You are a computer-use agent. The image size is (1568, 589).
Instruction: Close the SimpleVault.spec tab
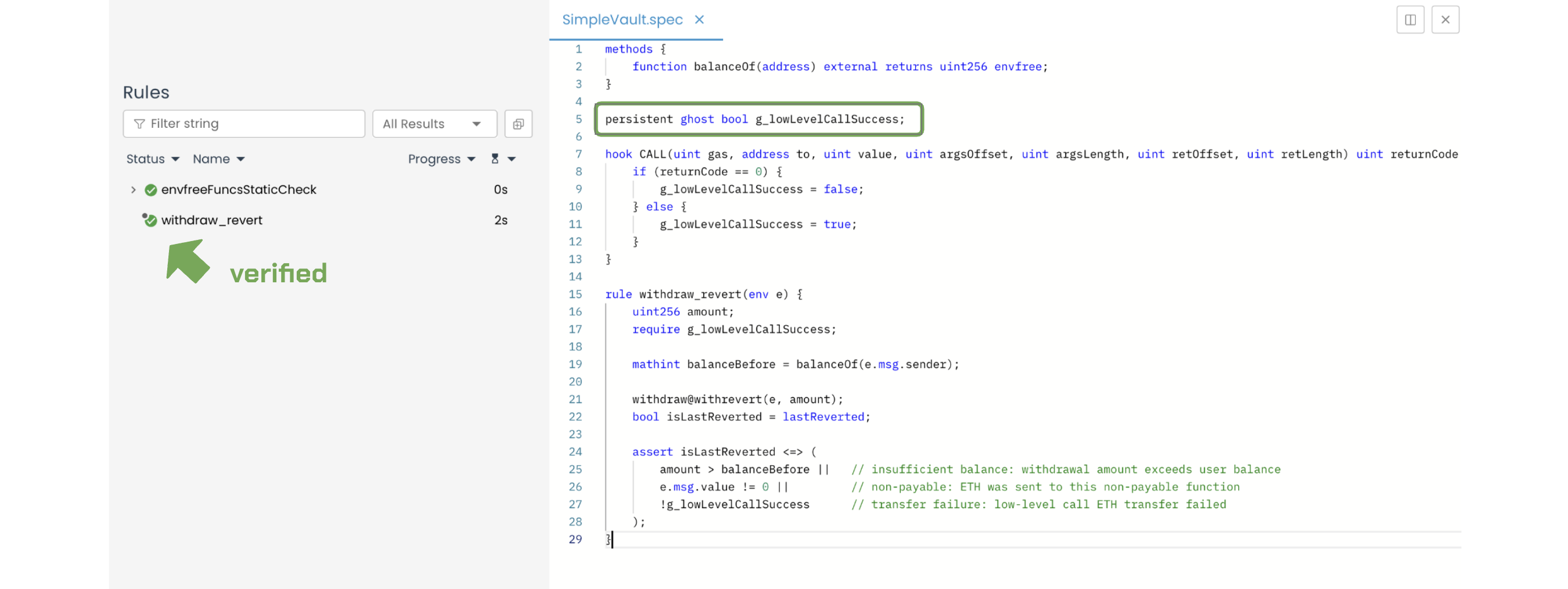(x=699, y=20)
